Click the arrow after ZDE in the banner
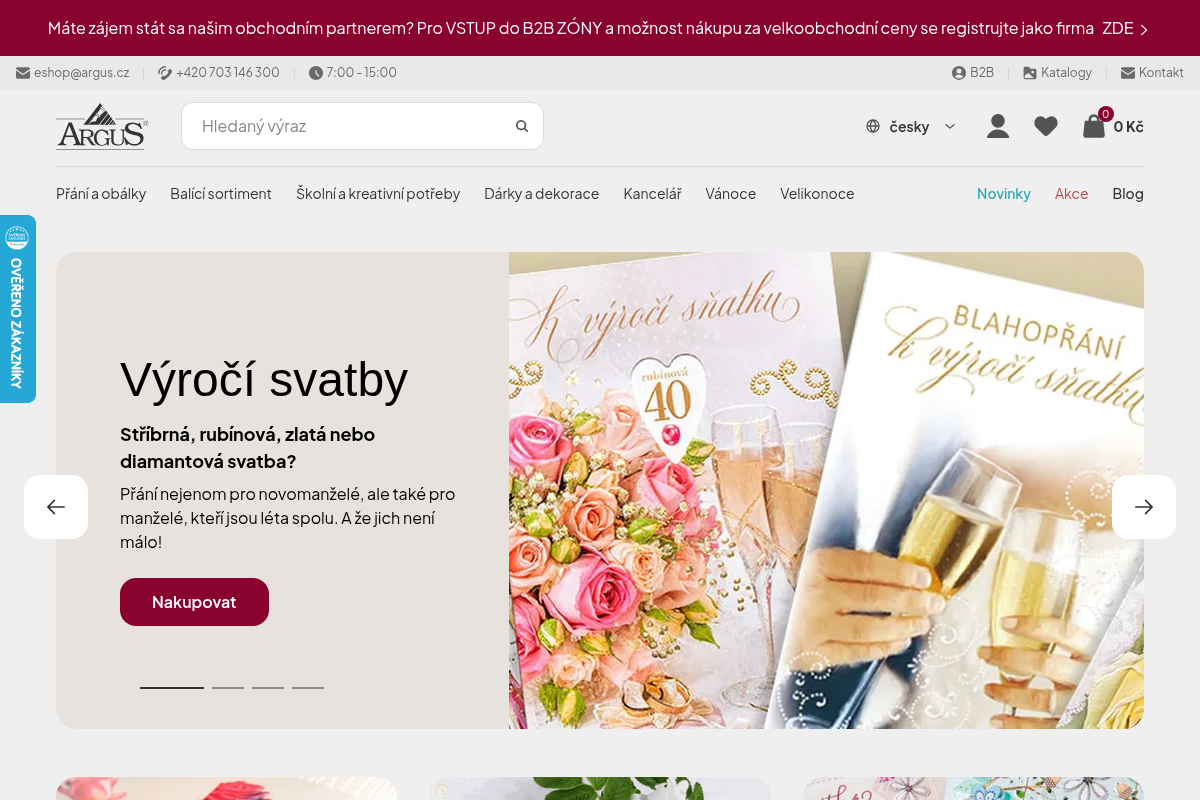This screenshot has width=1200, height=800. coord(1144,29)
